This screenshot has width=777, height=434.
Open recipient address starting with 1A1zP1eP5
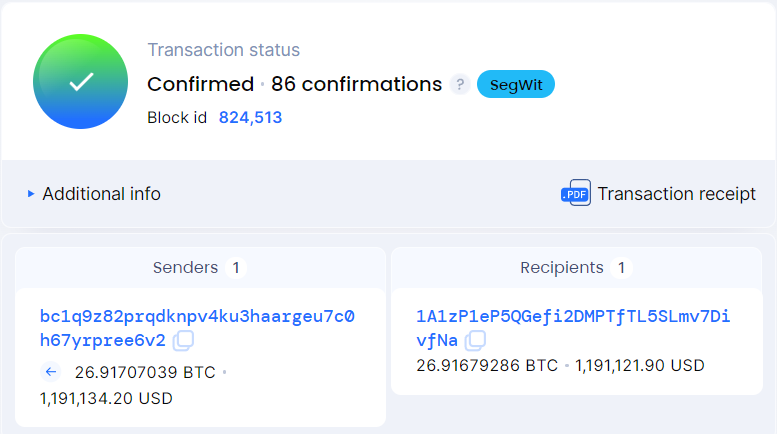point(573,317)
